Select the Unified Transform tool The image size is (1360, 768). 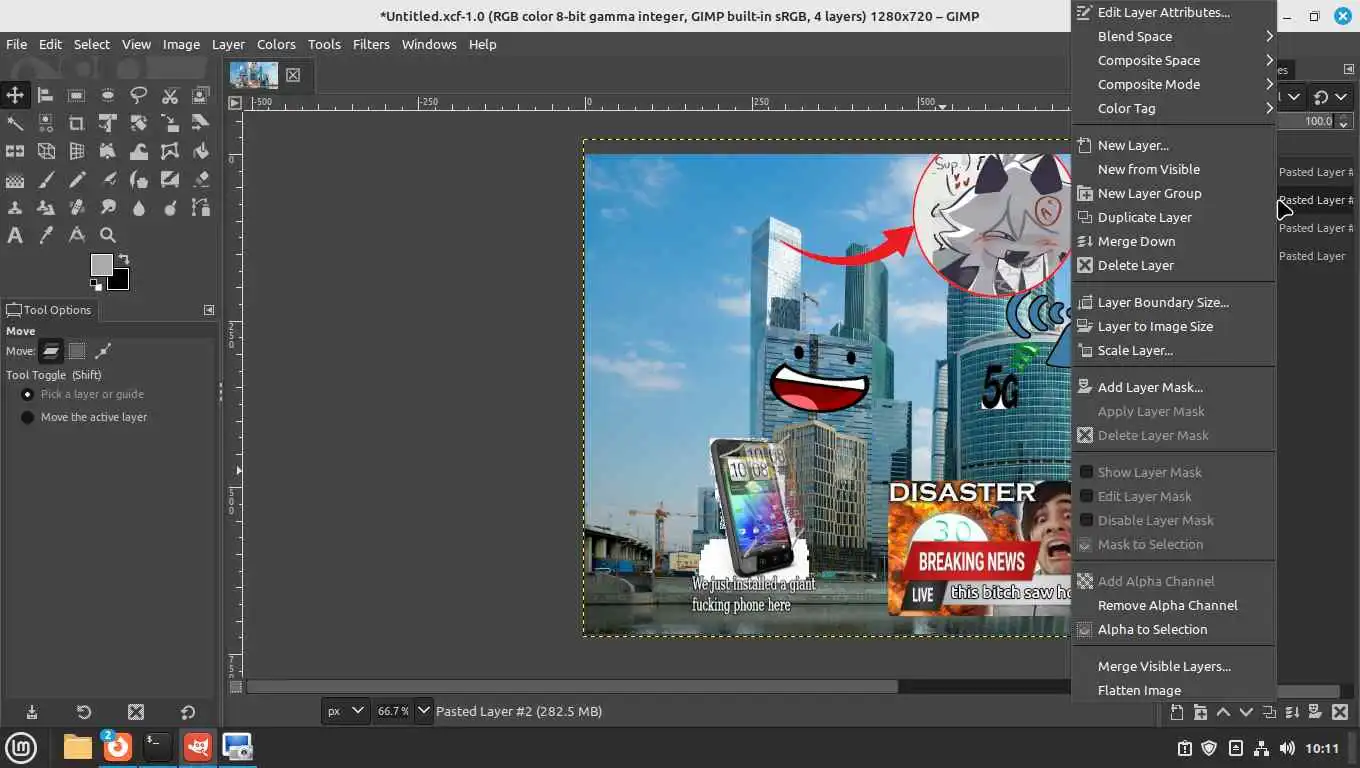[x=108, y=124]
